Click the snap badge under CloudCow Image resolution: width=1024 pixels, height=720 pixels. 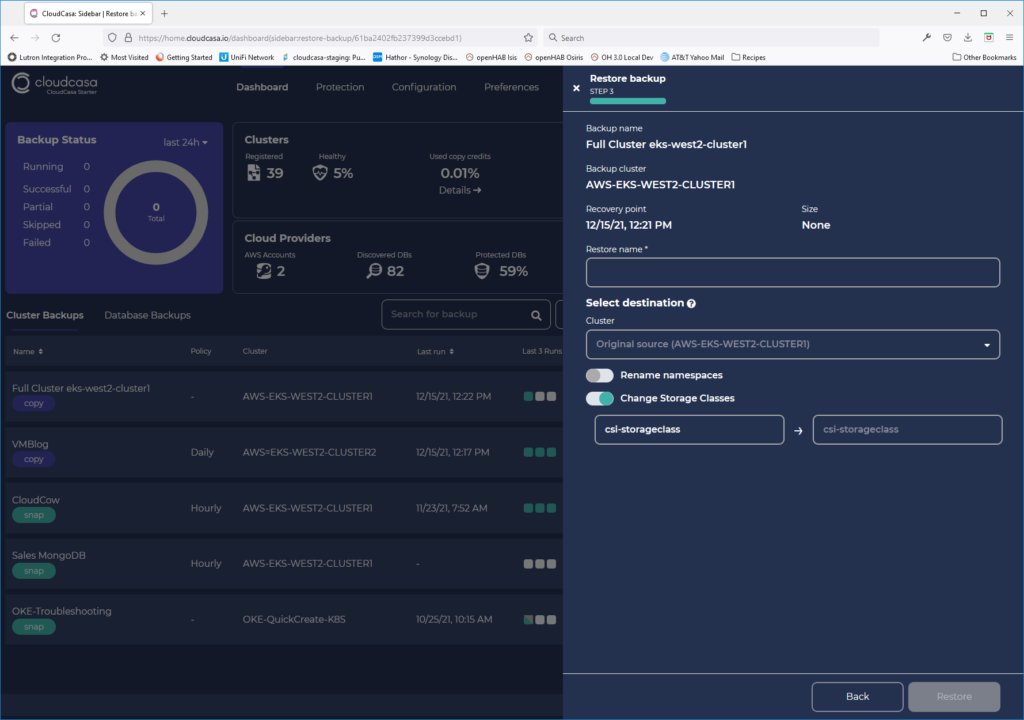point(34,515)
